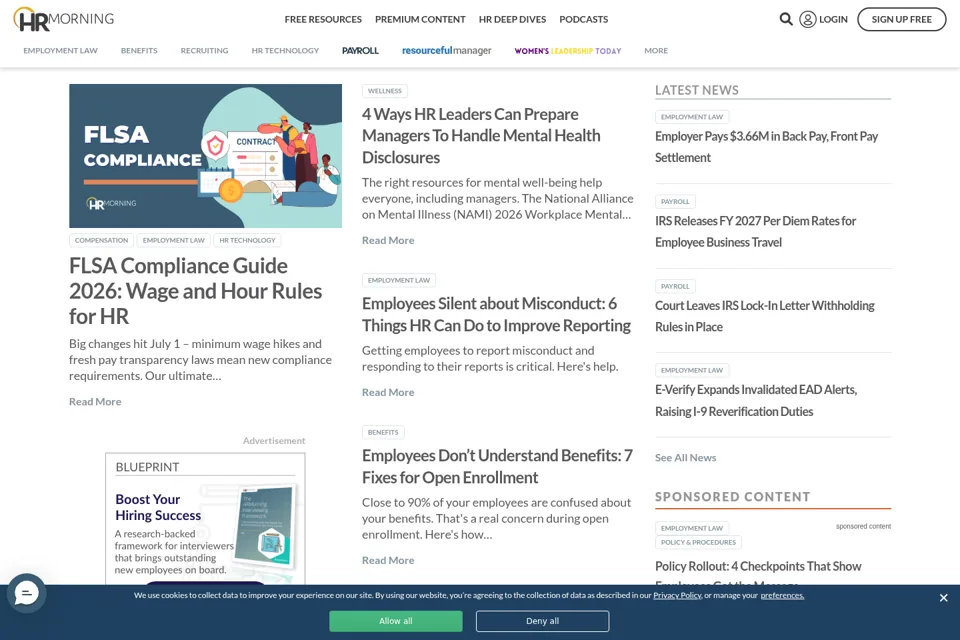Click Read More under Mental Health article
Screen dimensions: 960x640
[x=388, y=241]
